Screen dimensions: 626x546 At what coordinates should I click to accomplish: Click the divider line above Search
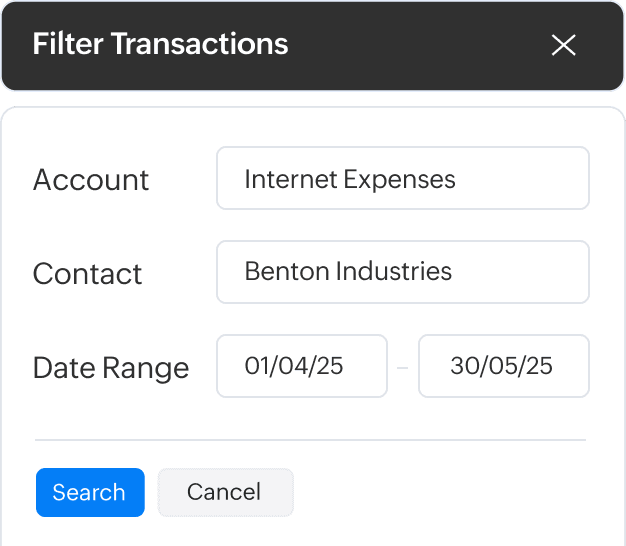(310, 439)
